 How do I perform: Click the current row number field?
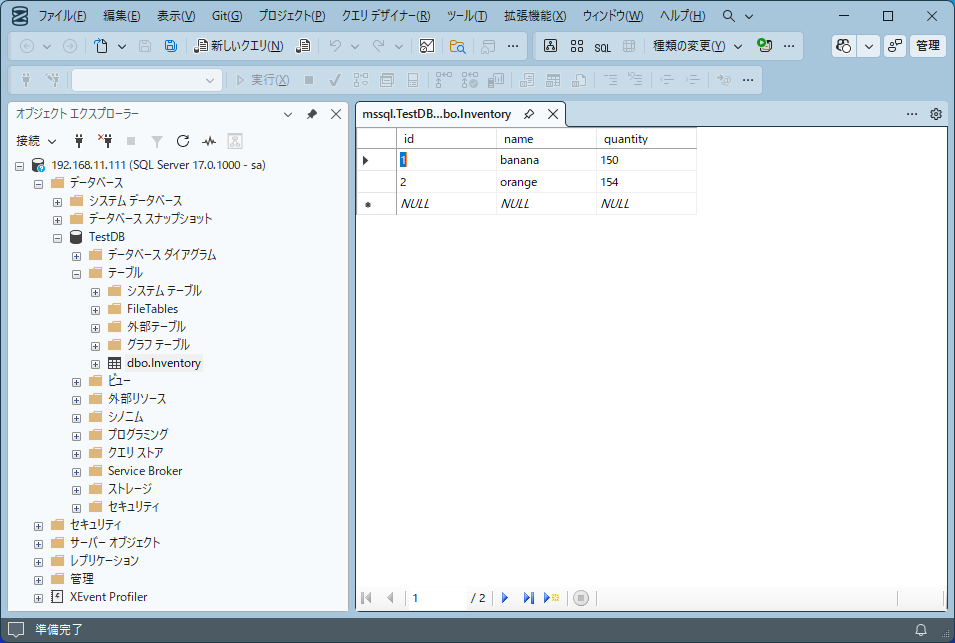(x=435, y=598)
